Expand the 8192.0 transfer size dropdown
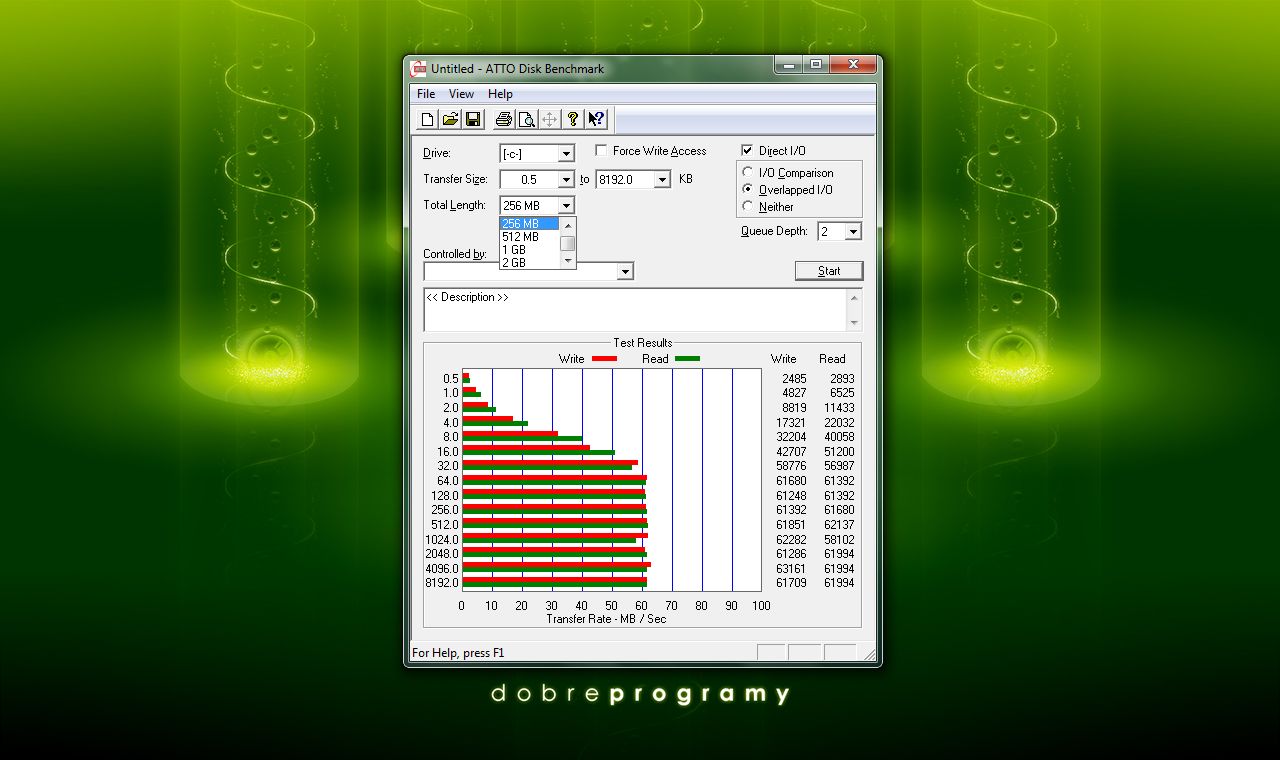Image resolution: width=1280 pixels, height=760 pixels. [662, 180]
